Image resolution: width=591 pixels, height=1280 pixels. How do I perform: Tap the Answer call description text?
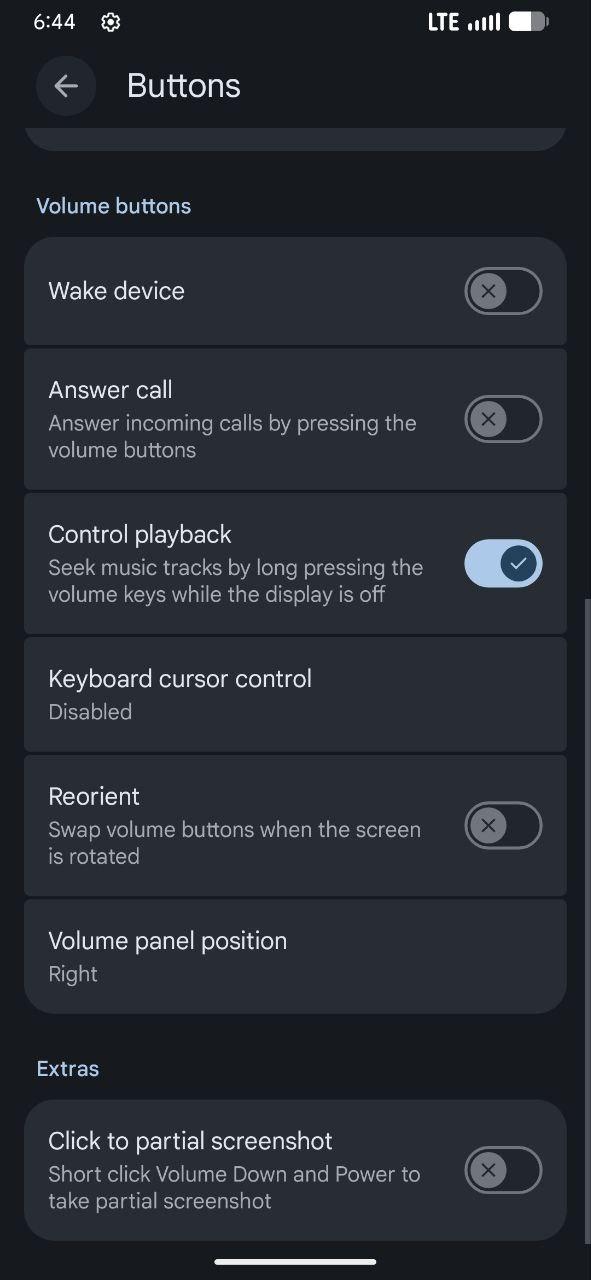click(232, 436)
